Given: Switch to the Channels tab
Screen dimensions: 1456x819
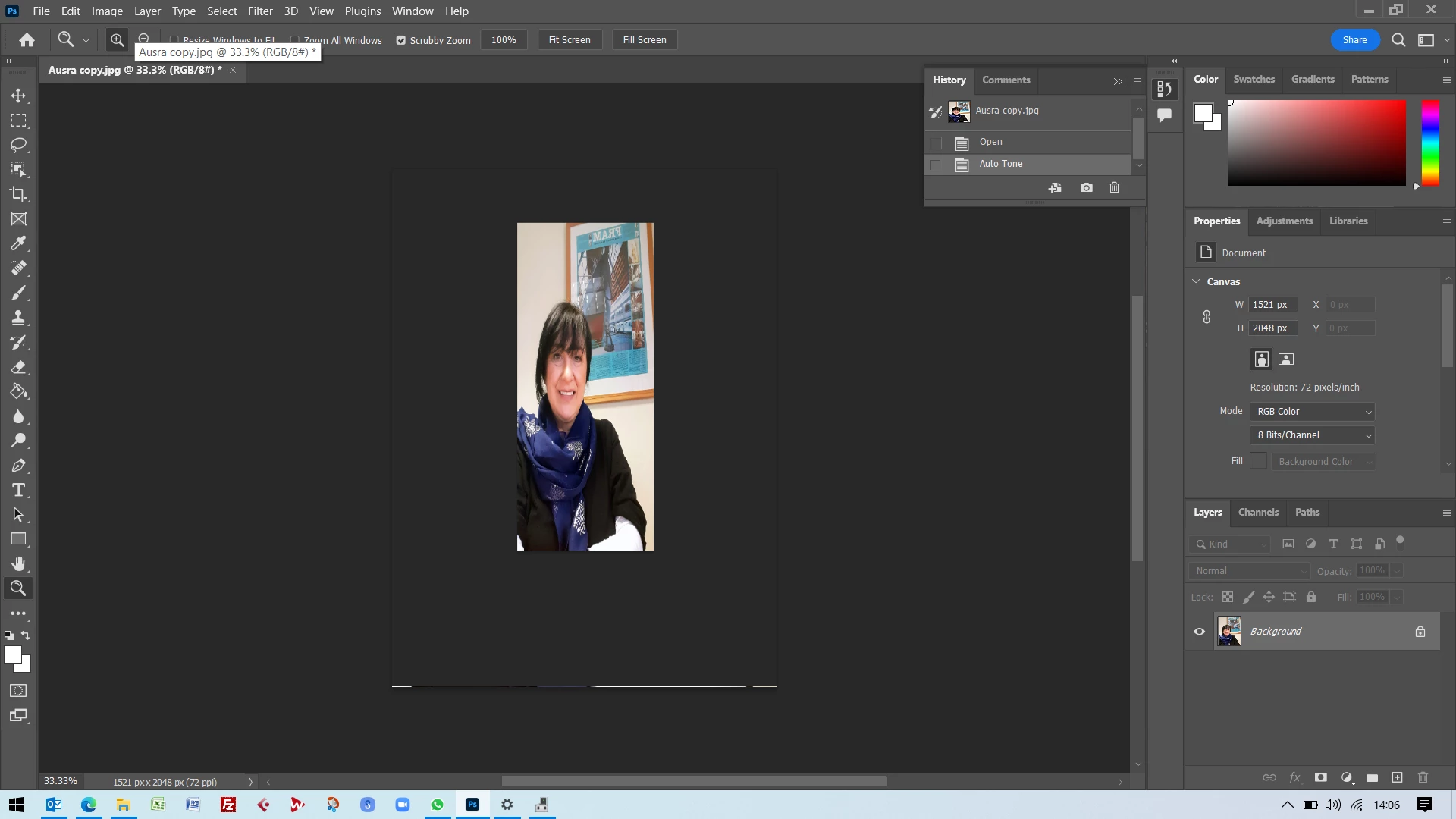Looking at the screenshot, I should 1257,512.
